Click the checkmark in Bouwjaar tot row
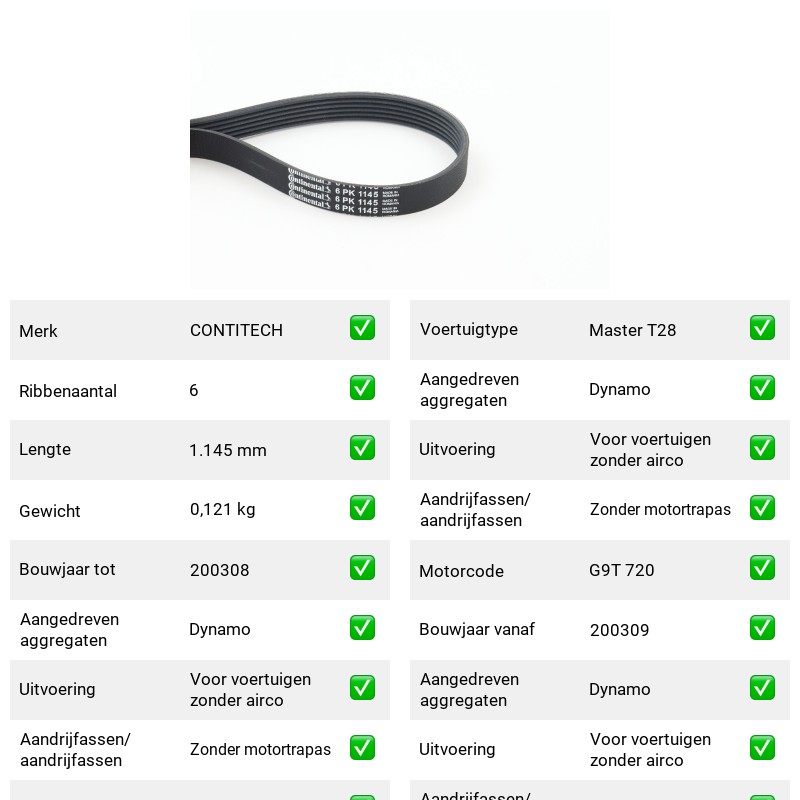This screenshot has width=800, height=800. click(362, 567)
